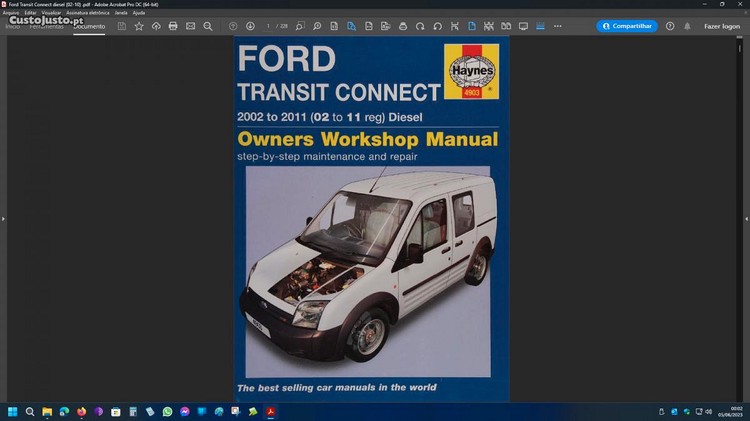Expand the left navigation pane arrow
The height and width of the screenshot is (421, 750).
(3, 218)
